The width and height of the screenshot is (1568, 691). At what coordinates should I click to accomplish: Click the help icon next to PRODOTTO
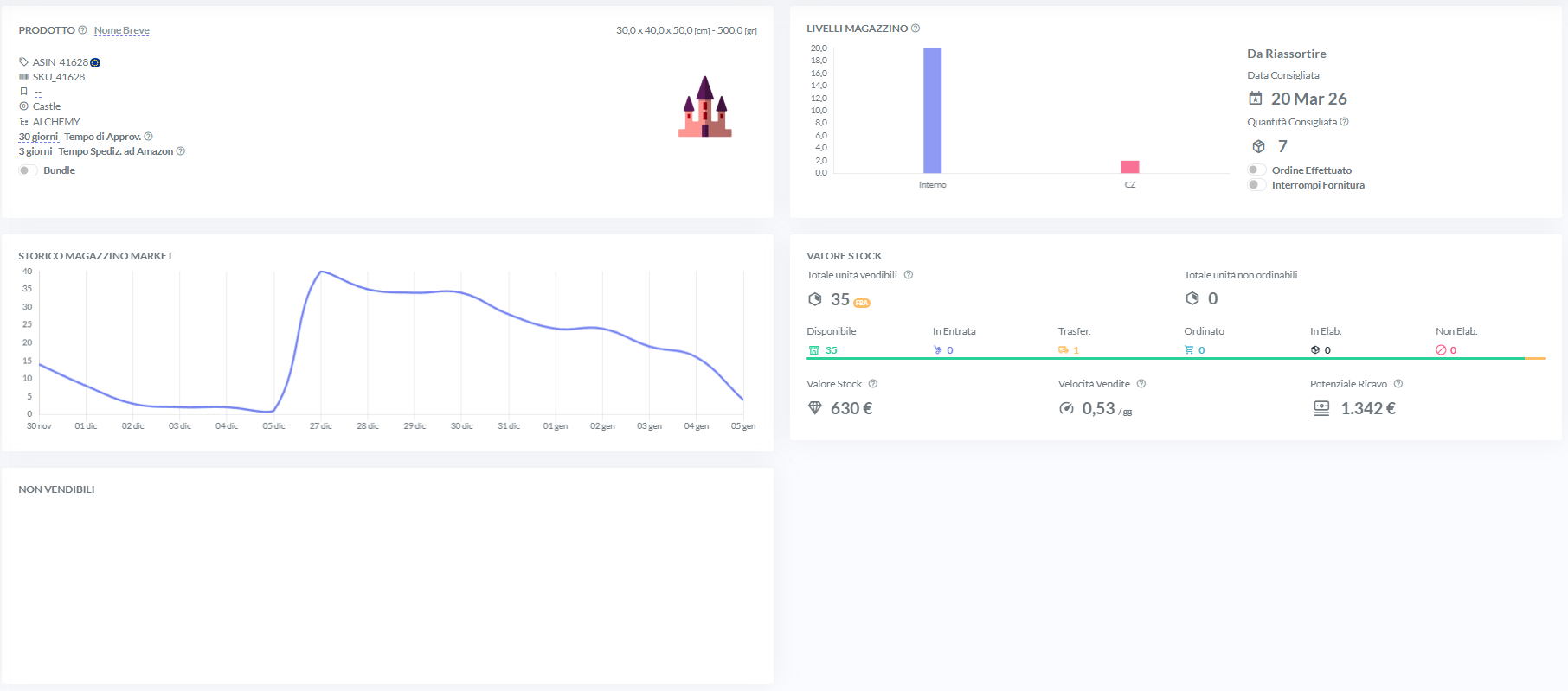point(83,30)
